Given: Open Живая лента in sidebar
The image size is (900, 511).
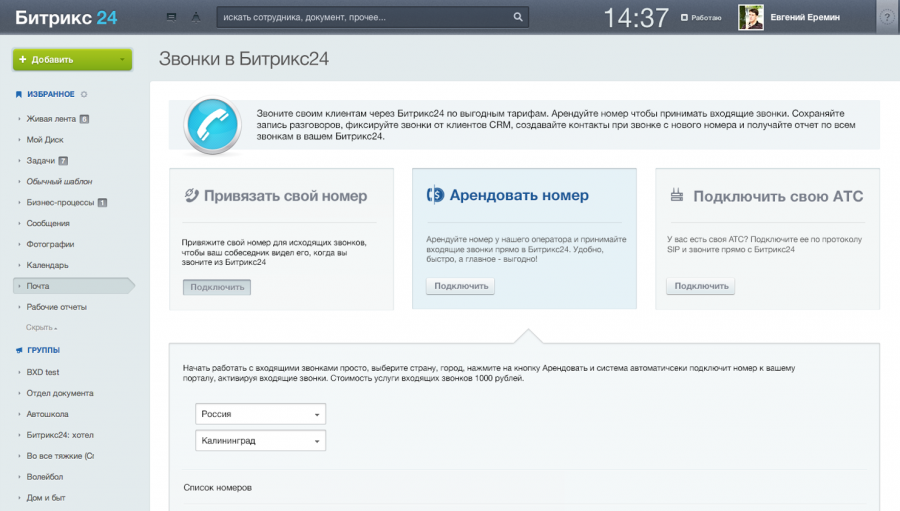Looking at the screenshot, I should click(51, 119).
